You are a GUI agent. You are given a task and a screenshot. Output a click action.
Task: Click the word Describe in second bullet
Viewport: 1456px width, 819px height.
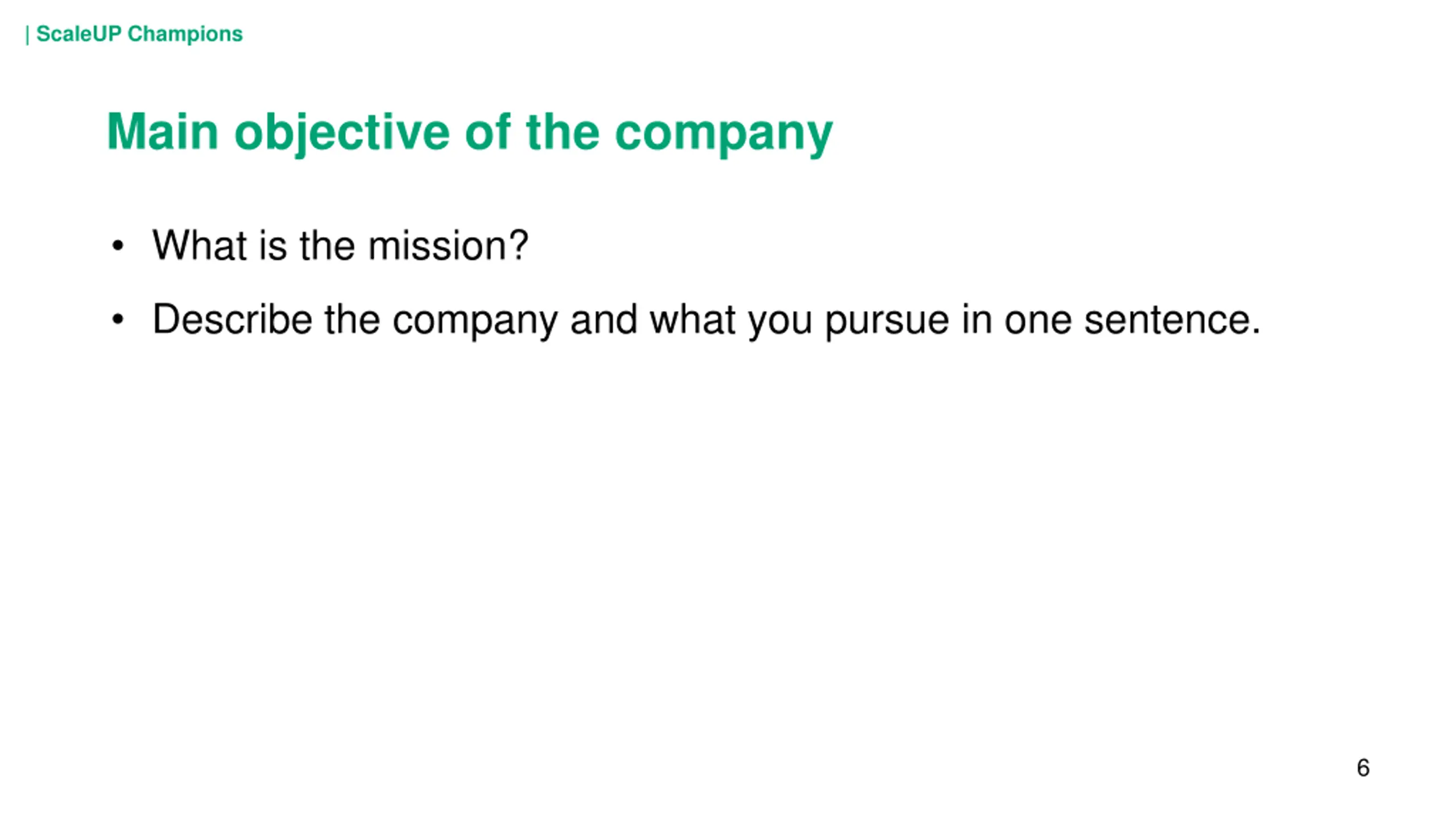(232, 319)
